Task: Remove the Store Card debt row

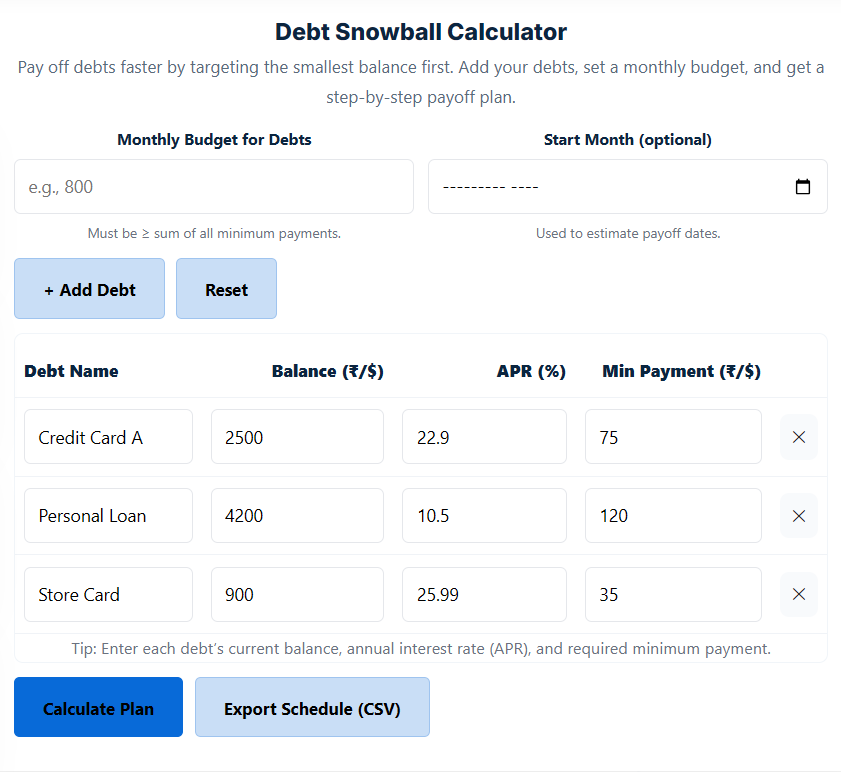Action: click(798, 594)
